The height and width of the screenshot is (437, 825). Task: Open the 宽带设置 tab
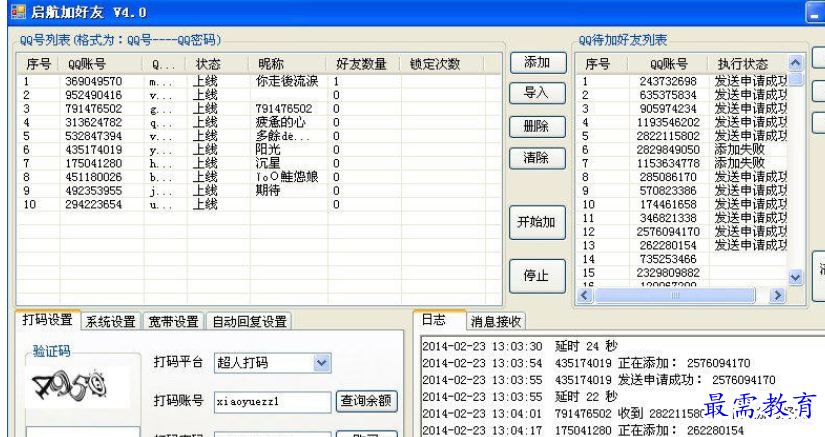174,321
